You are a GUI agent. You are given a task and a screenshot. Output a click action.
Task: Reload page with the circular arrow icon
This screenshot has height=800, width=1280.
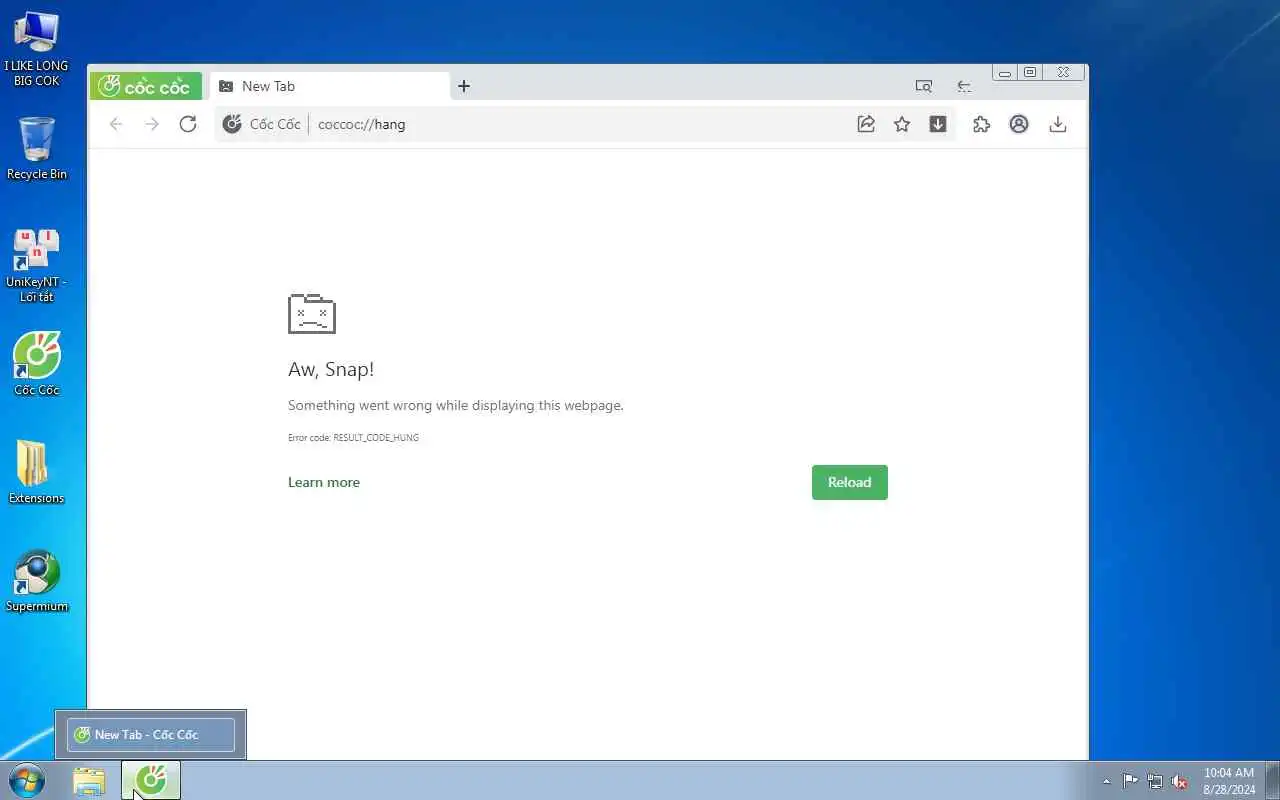188,124
